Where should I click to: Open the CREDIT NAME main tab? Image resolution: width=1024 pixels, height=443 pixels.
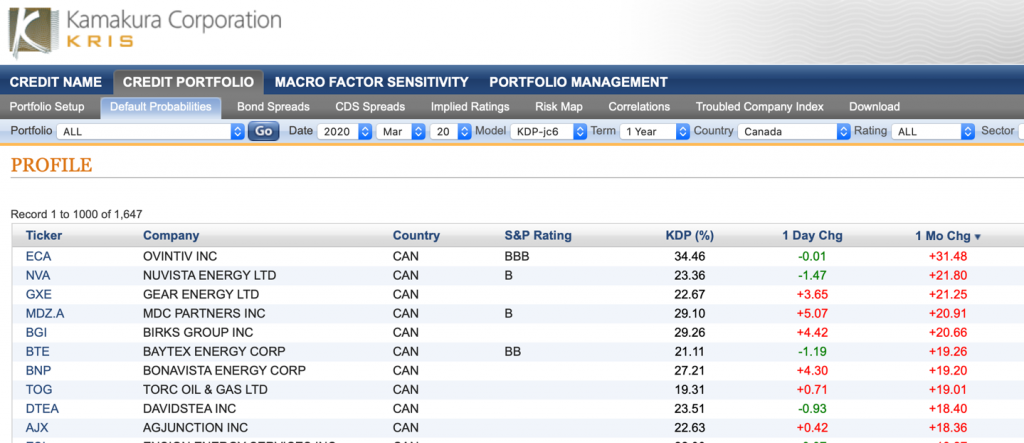[56, 82]
